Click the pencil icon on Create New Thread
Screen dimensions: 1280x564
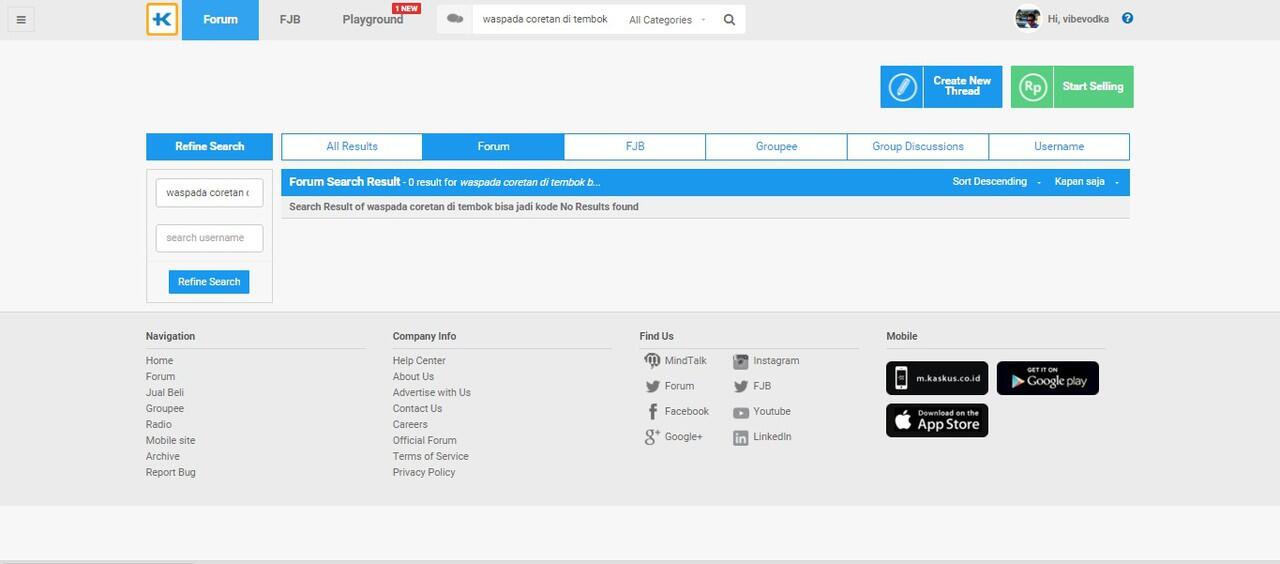(x=902, y=87)
